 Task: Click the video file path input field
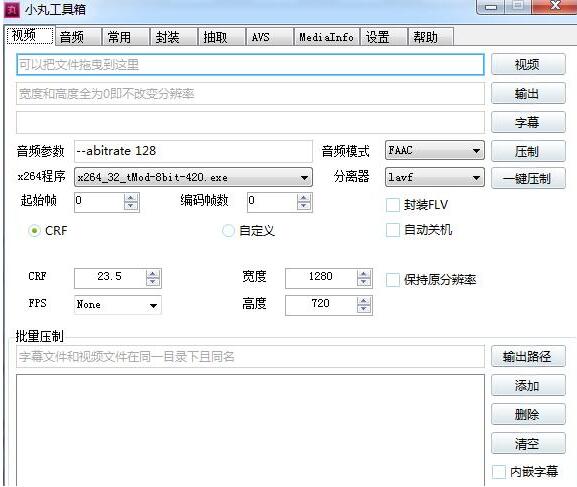point(250,65)
